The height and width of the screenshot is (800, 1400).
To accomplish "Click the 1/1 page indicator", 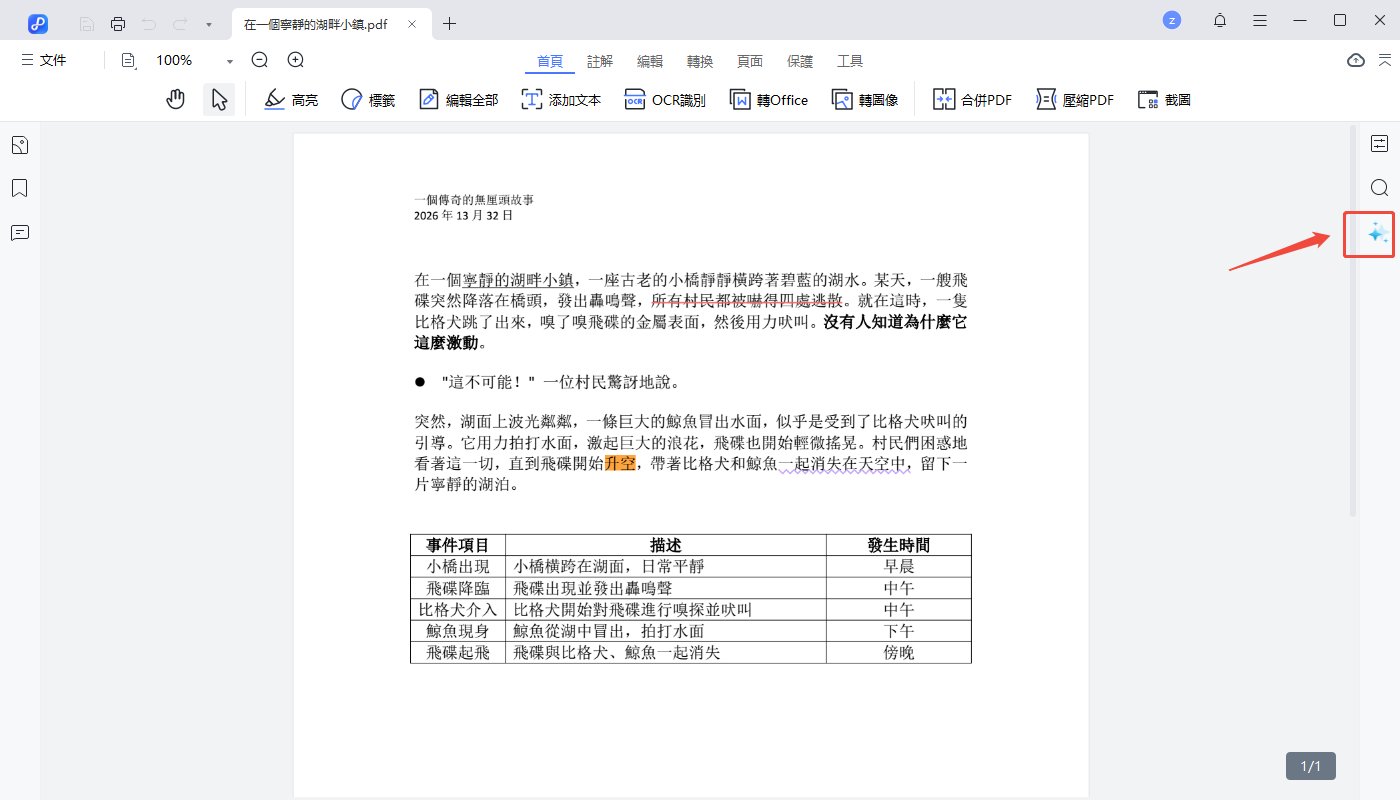I will coord(1310,766).
